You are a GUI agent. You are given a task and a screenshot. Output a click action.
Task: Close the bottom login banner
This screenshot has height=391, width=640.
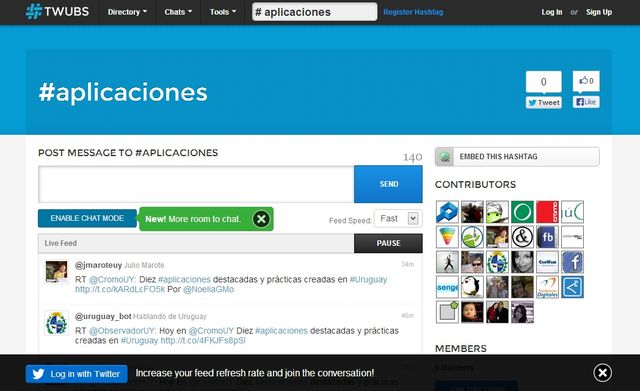pyautogui.click(x=602, y=373)
